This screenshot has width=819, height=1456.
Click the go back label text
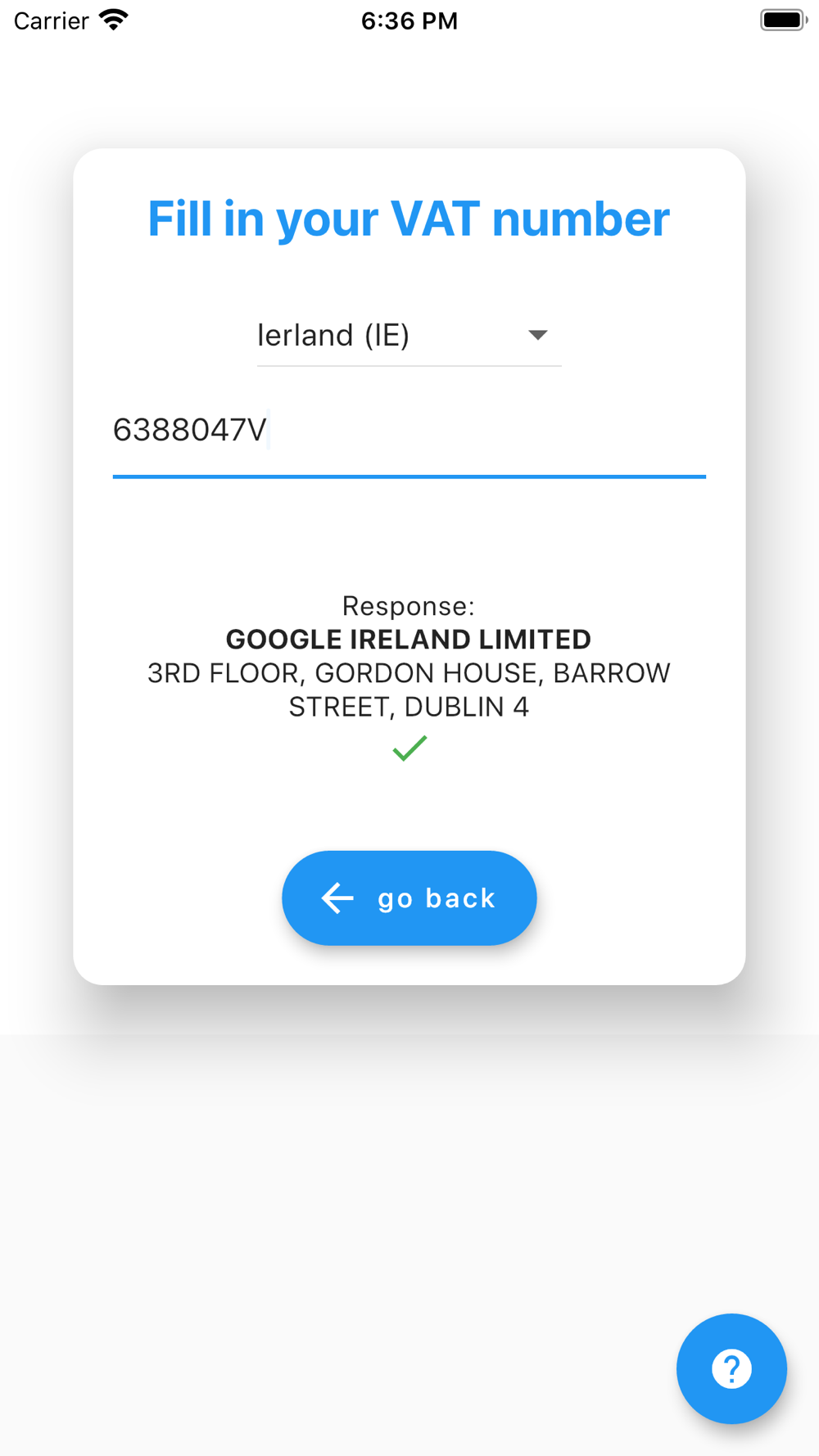(x=437, y=898)
